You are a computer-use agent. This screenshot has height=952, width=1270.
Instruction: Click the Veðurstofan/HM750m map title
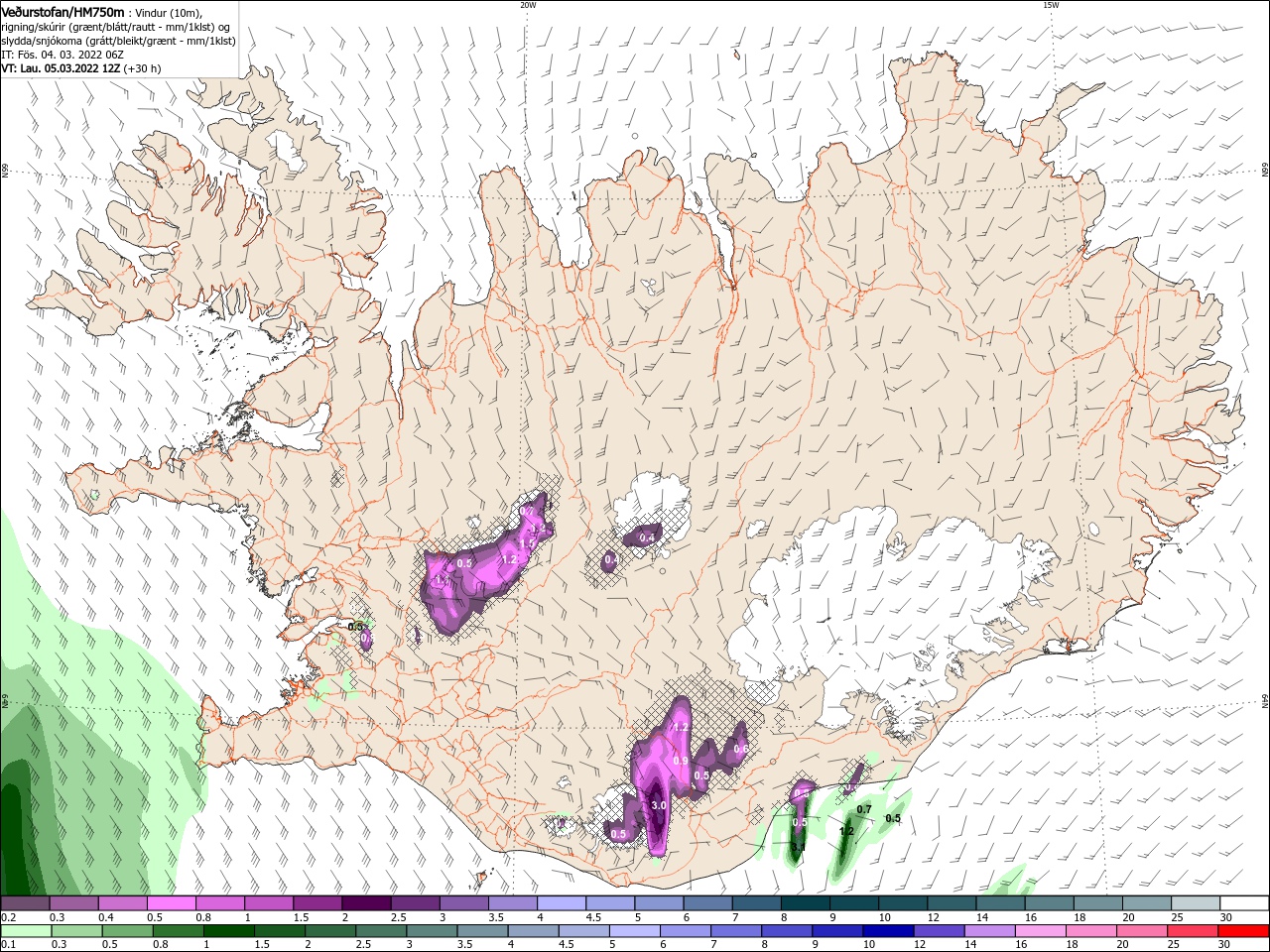tap(63, 11)
